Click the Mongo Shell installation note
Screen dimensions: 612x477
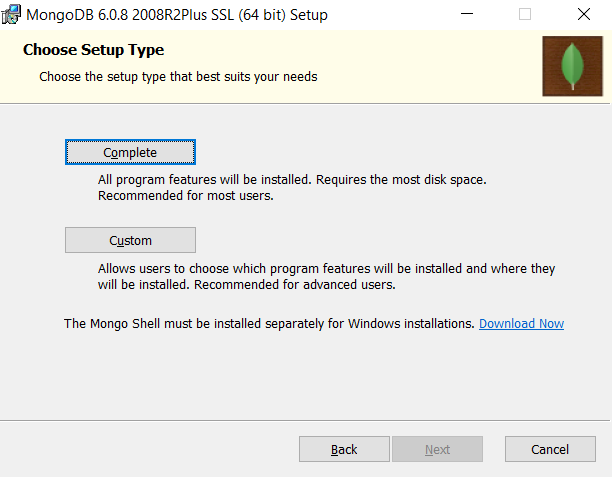click(269, 324)
